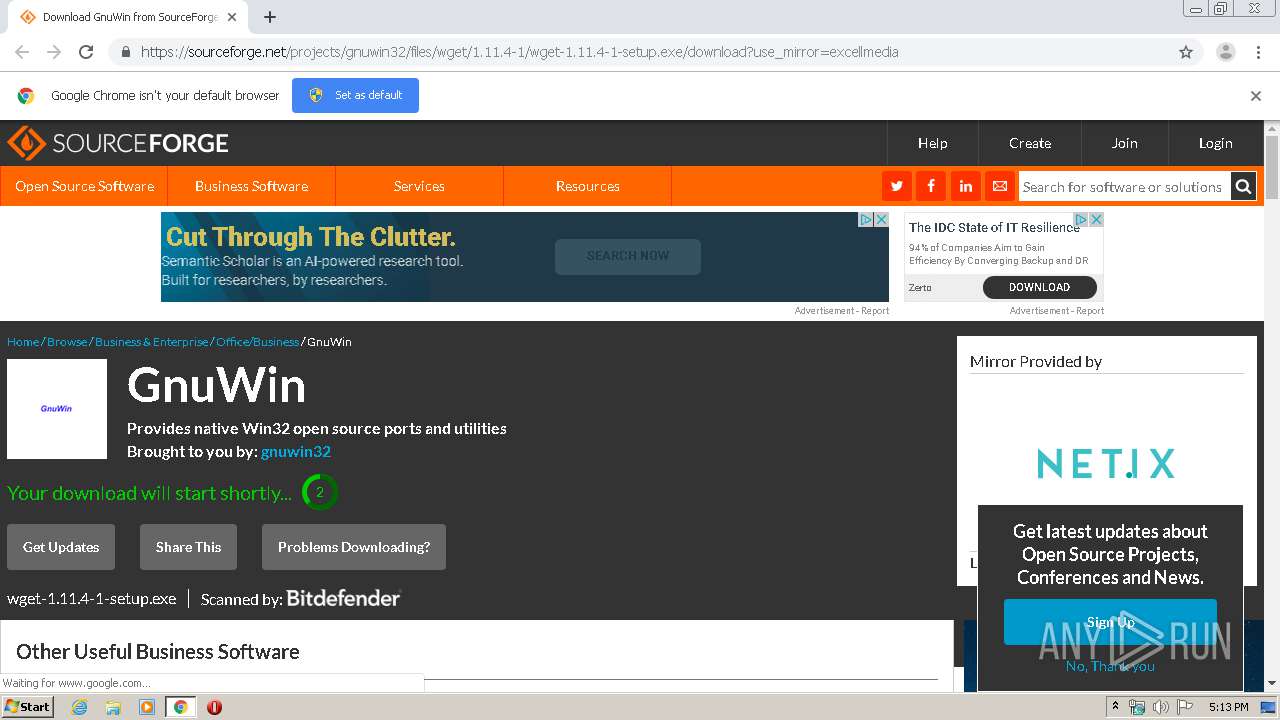1280x720 pixels.
Task: Open the gnuwin32 author link
Action: coord(296,452)
